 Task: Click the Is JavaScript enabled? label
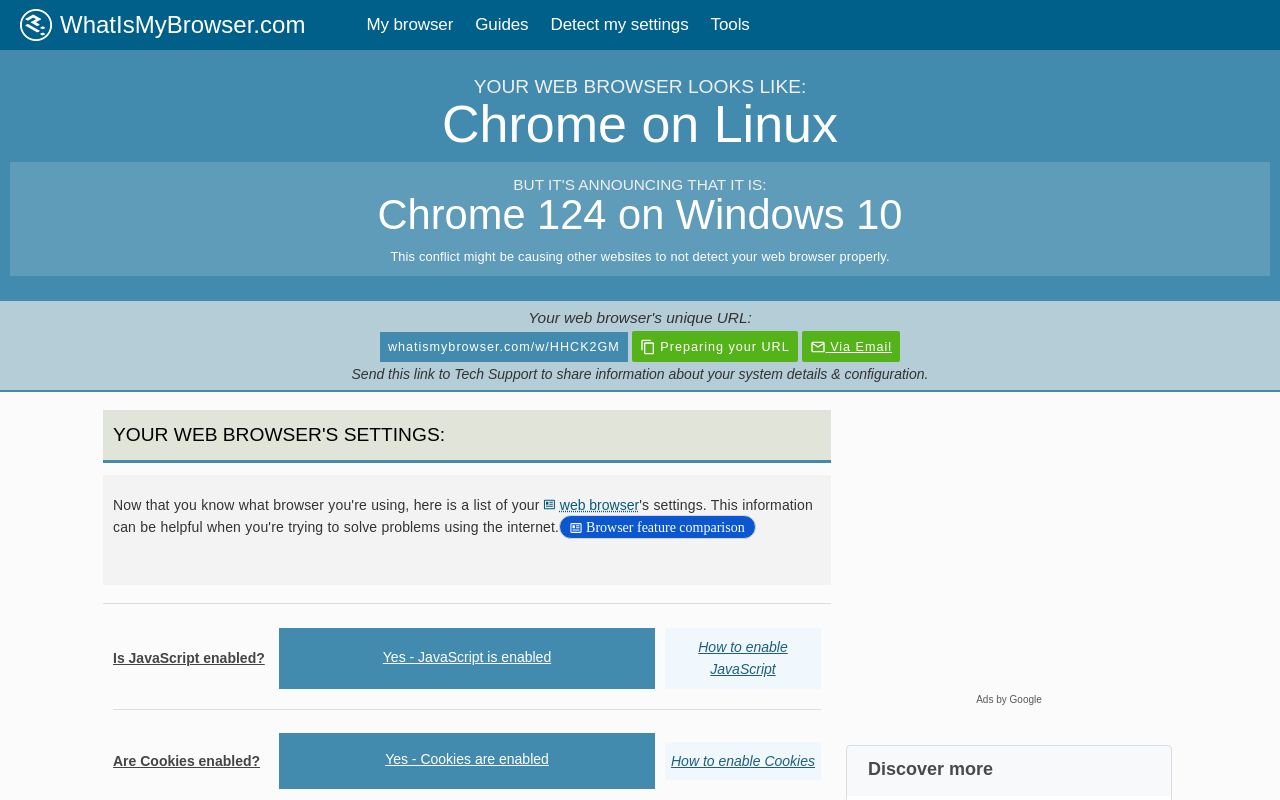tap(189, 658)
